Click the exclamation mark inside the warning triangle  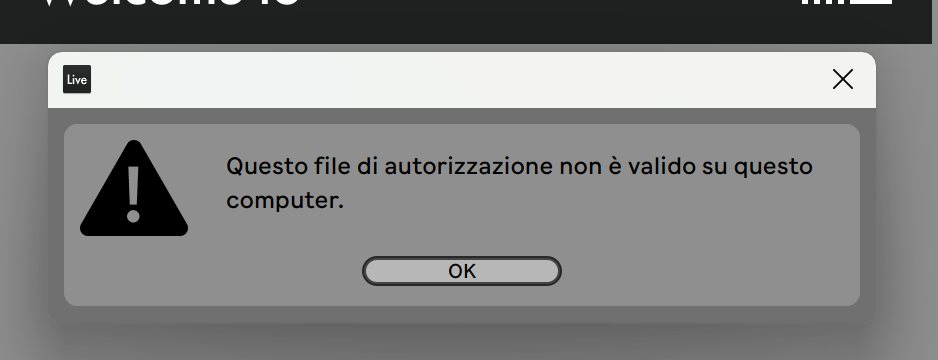(x=133, y=194)
